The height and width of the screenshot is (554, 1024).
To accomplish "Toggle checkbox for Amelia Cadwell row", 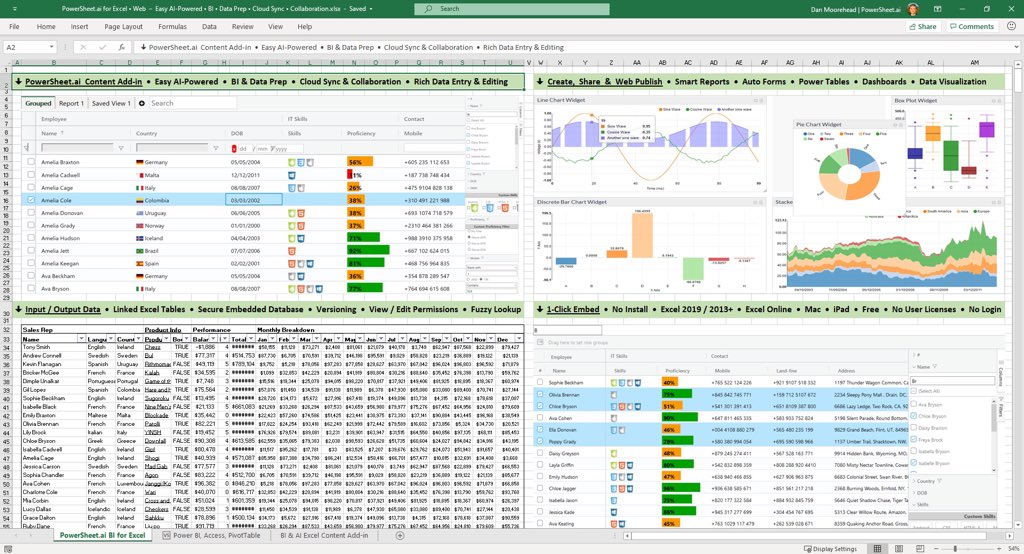I will click(x=31, y=174).
